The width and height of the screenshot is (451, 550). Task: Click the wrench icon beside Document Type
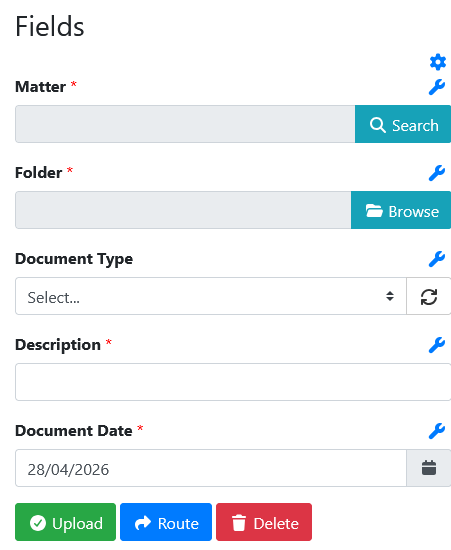(x=437, y=259)
